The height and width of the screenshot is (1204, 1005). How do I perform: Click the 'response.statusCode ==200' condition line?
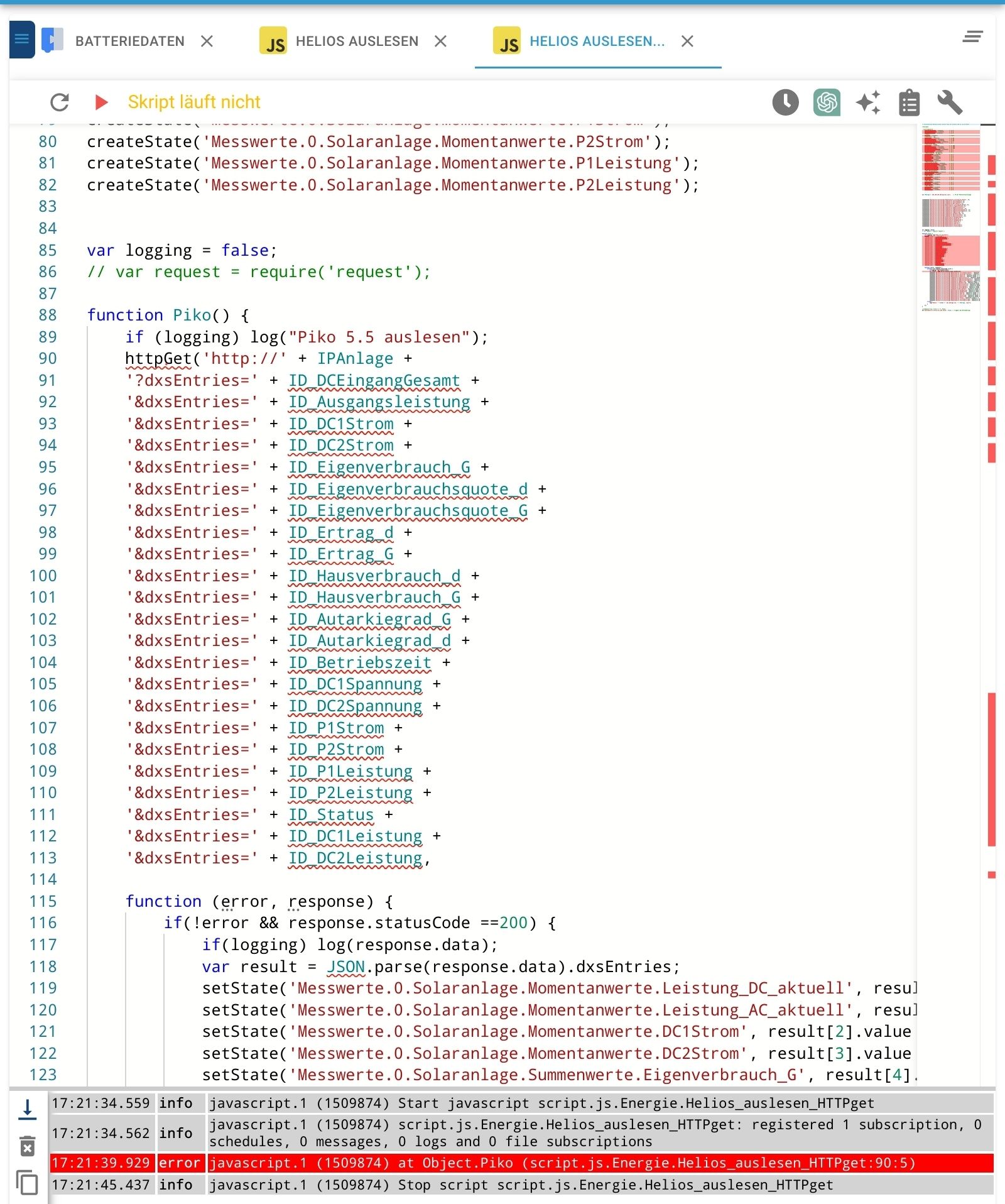tap(360, 923)
